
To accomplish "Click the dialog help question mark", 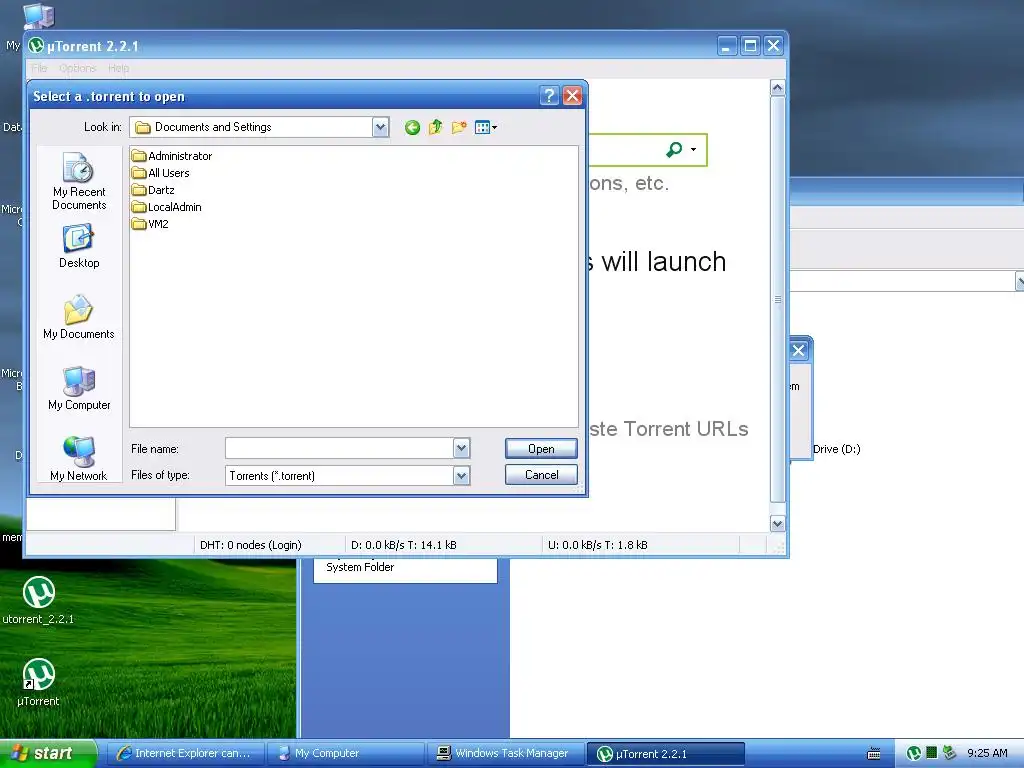I will (x=549, y=96).
